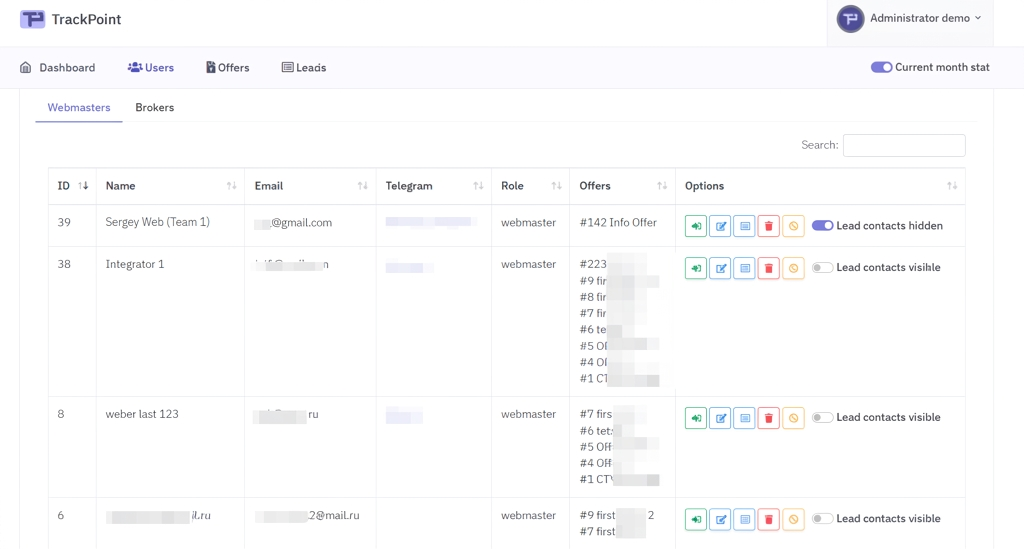Viewport: 1024px width, 549px height.
Task: Open list icon for Sergey Web row
Action: [744, 226]
